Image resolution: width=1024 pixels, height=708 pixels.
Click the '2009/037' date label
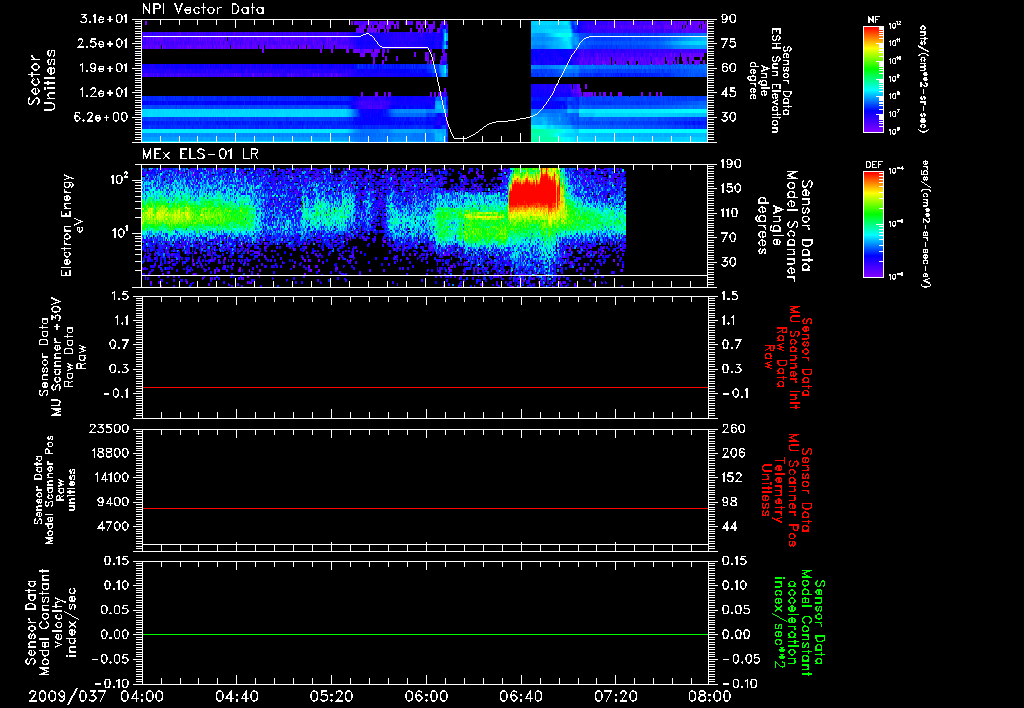67,696
